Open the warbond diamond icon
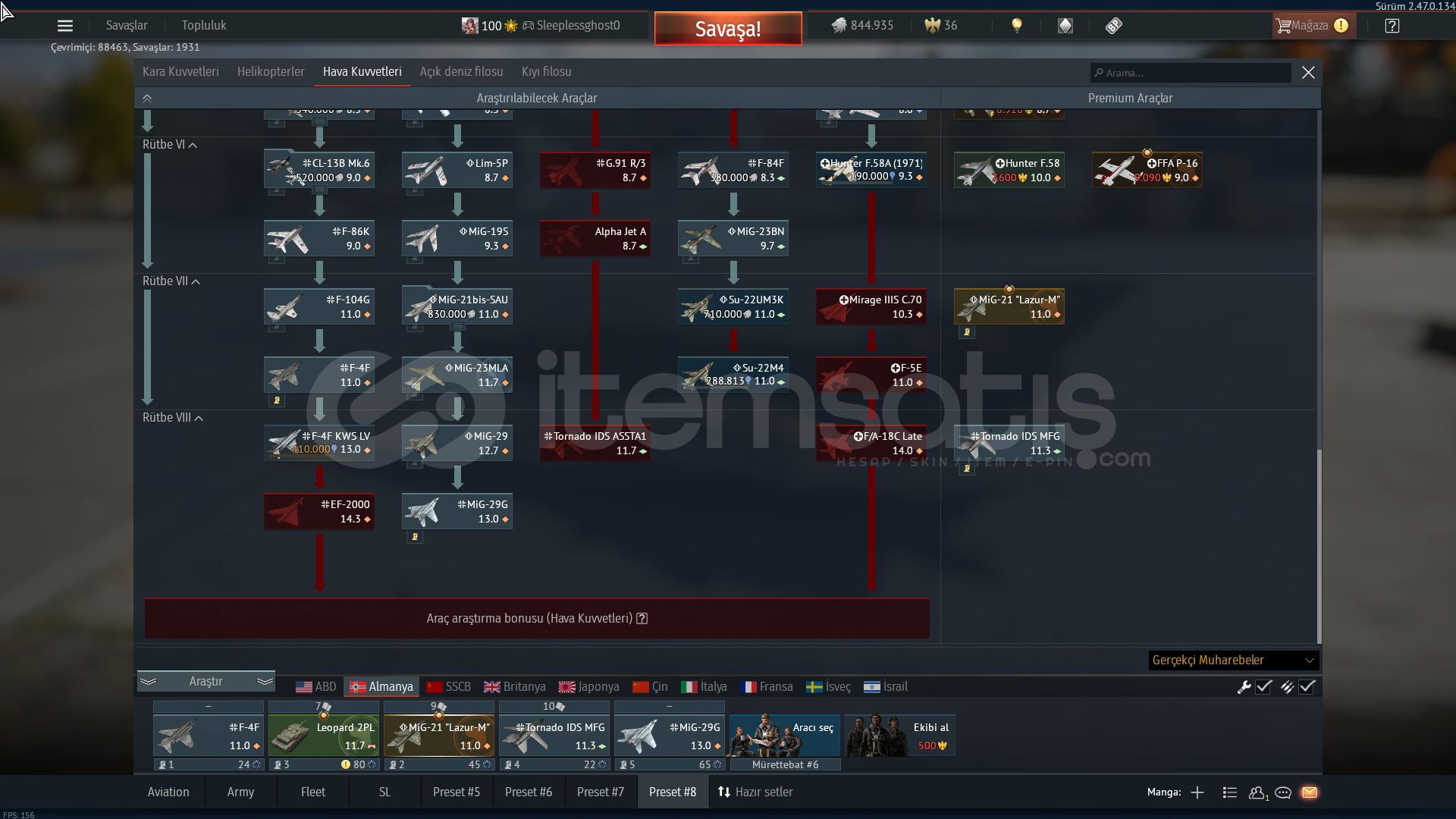The height and width of the screenshot is (819, 1456). (1065, 26)
